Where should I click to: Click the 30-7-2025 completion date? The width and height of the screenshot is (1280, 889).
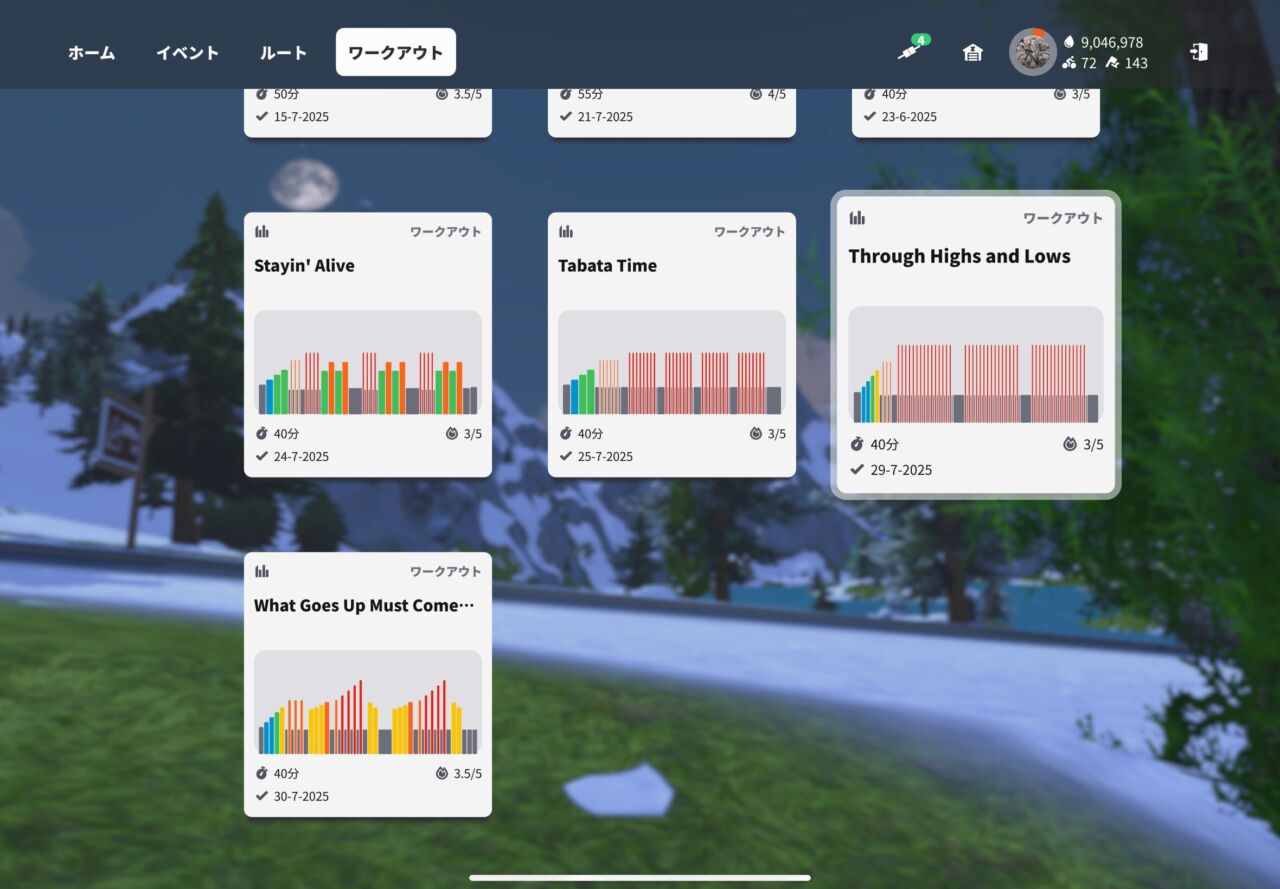[301, 797]
